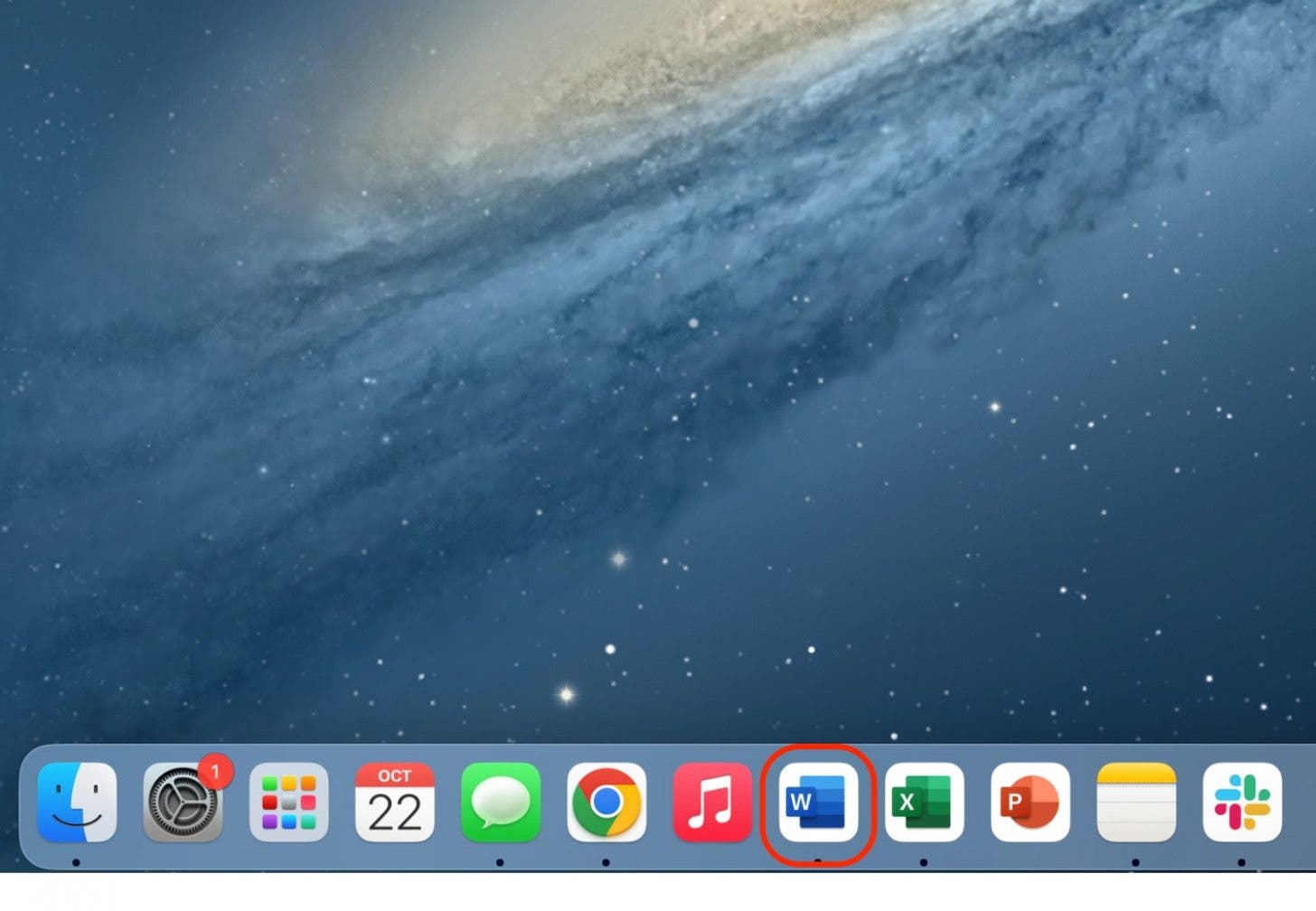1316x911 pixels.
Task: Open System Settings from the Dock
Action: point(183,803)
